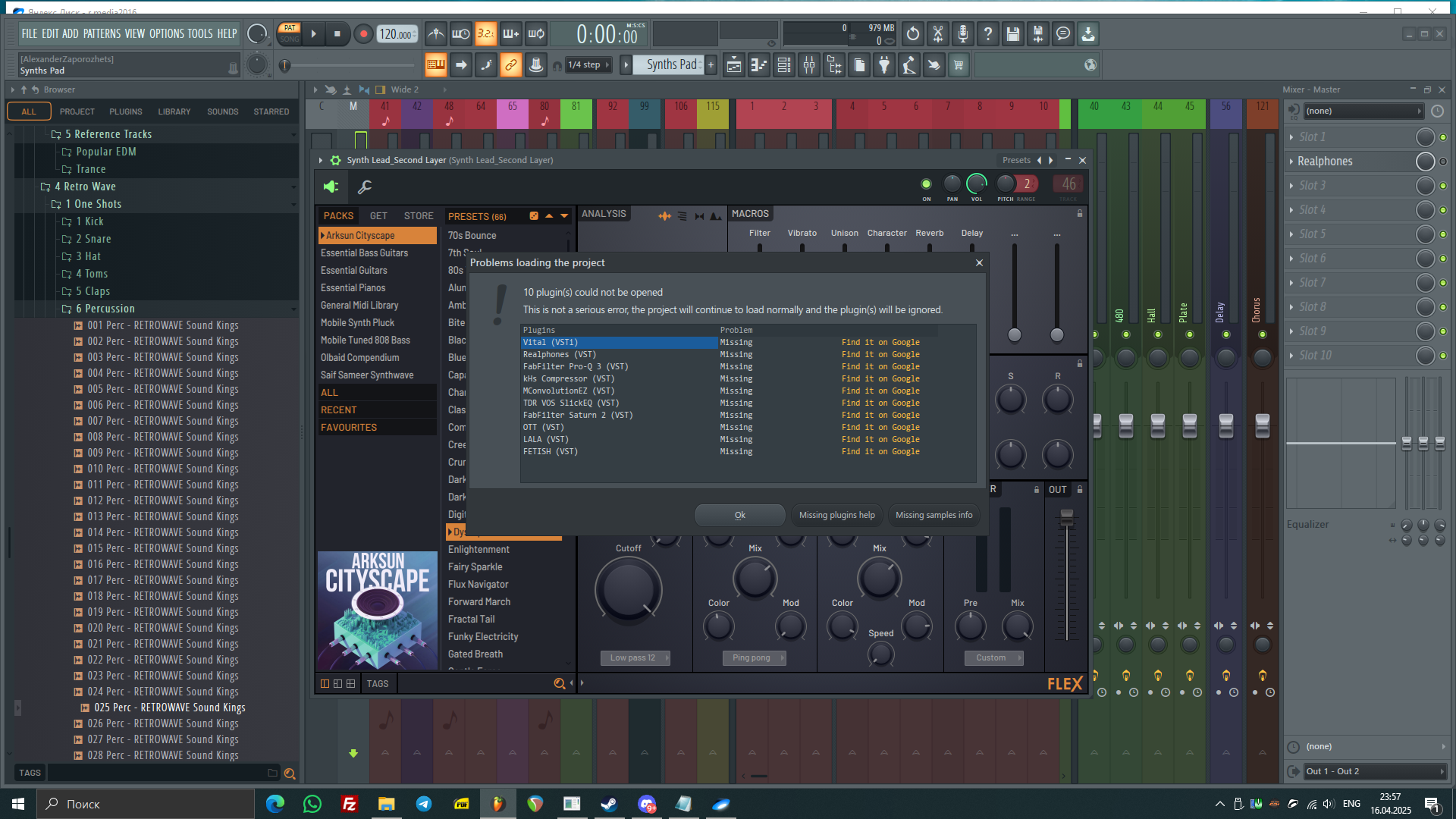1456x819 pixels.
Task: Click the FLEX Cutoff knob
Action: point(628,589)
